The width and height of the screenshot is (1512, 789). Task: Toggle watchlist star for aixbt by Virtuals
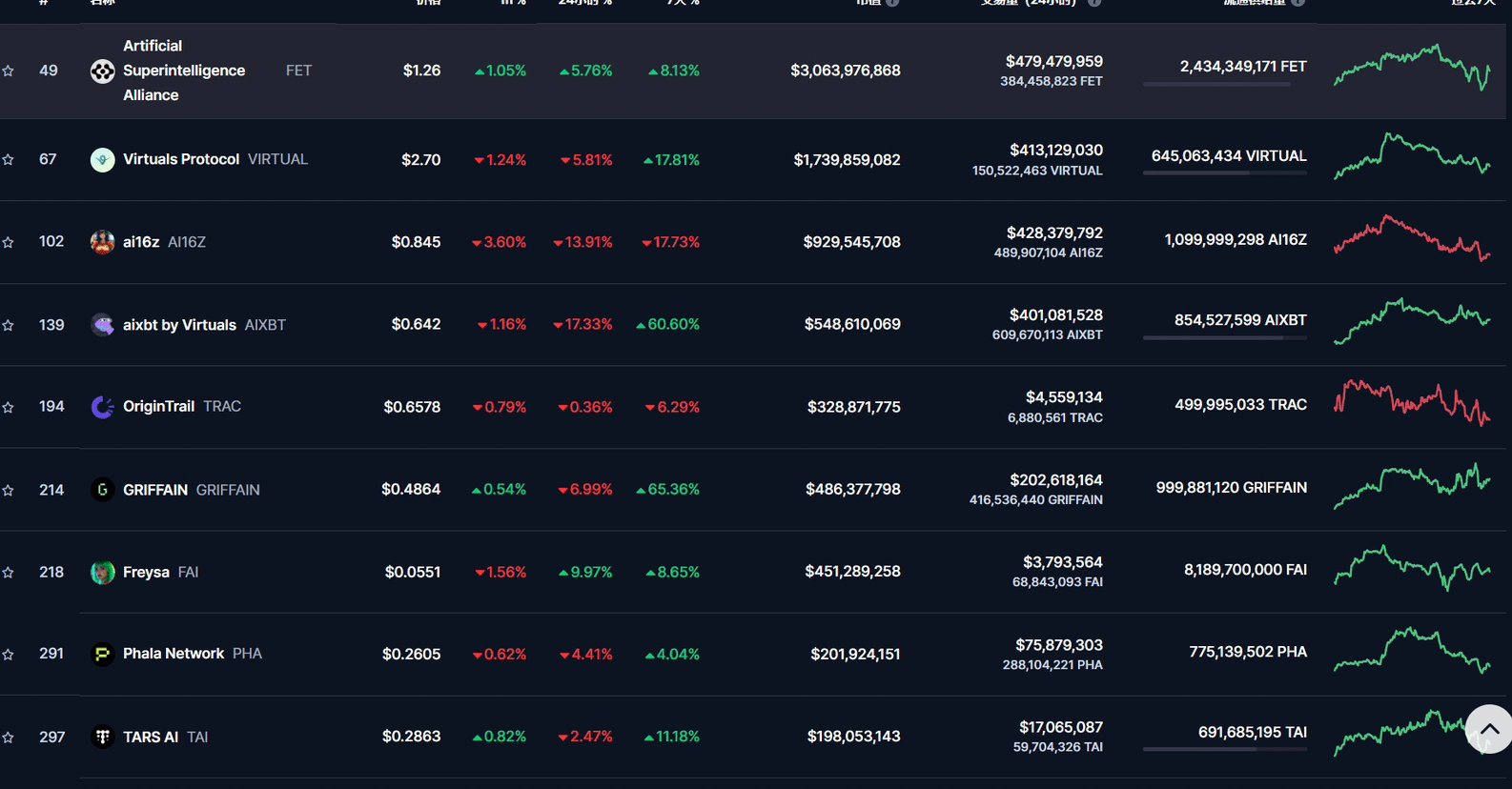click(x=8, y=326)
